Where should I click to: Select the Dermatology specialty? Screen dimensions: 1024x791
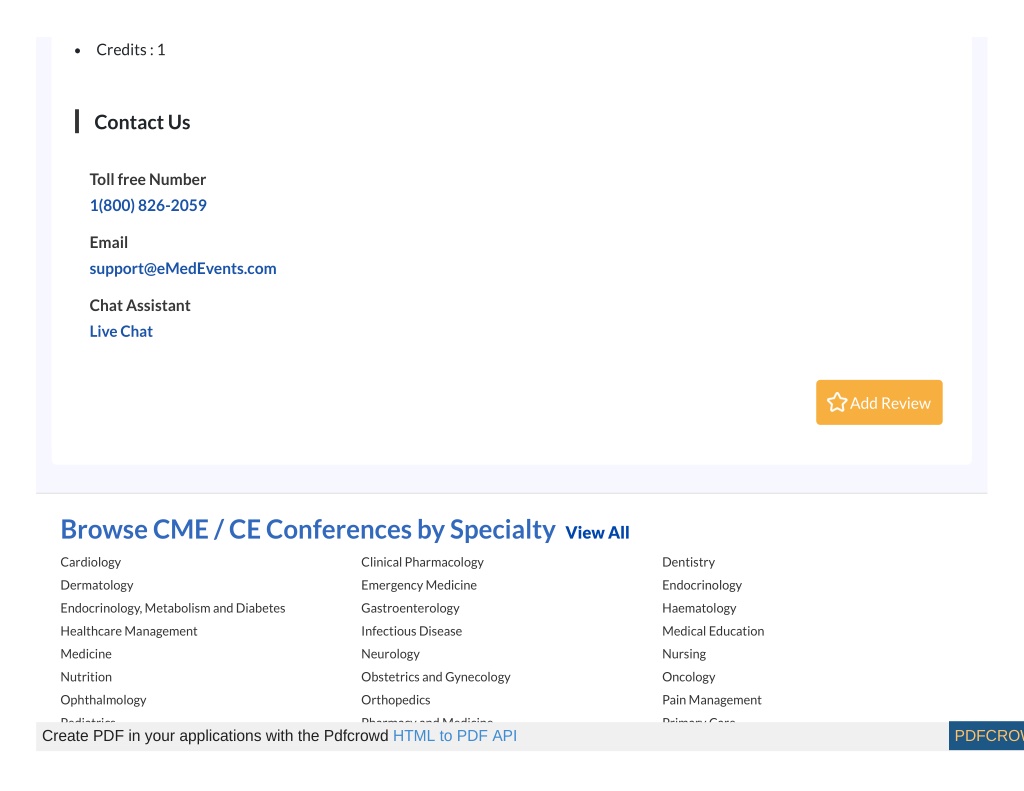(97, 585)
